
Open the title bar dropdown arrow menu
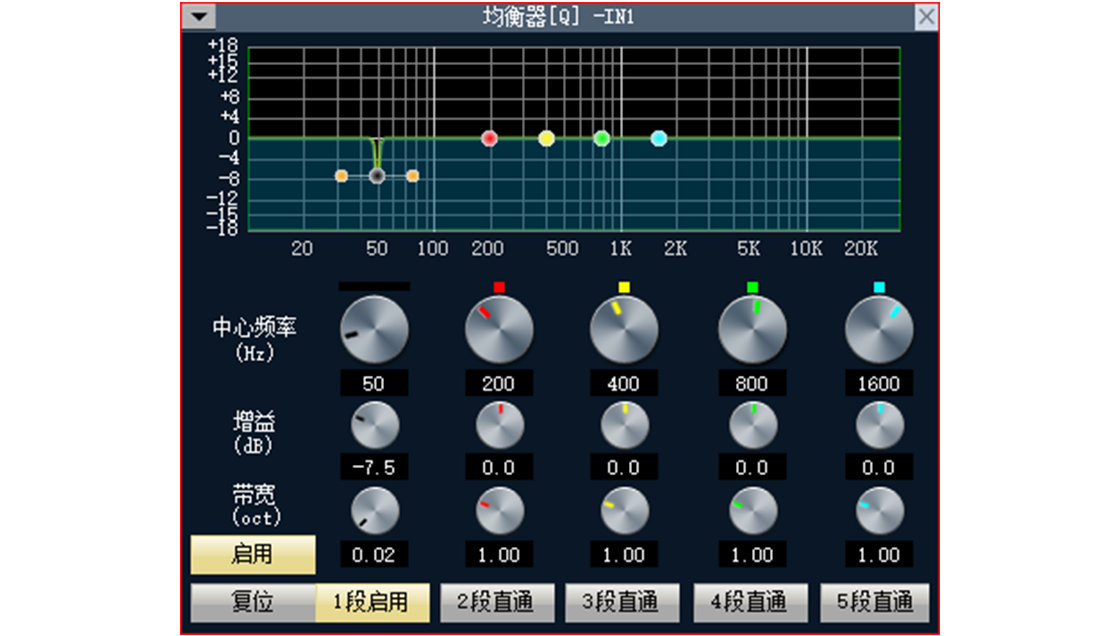pos(201,16)
